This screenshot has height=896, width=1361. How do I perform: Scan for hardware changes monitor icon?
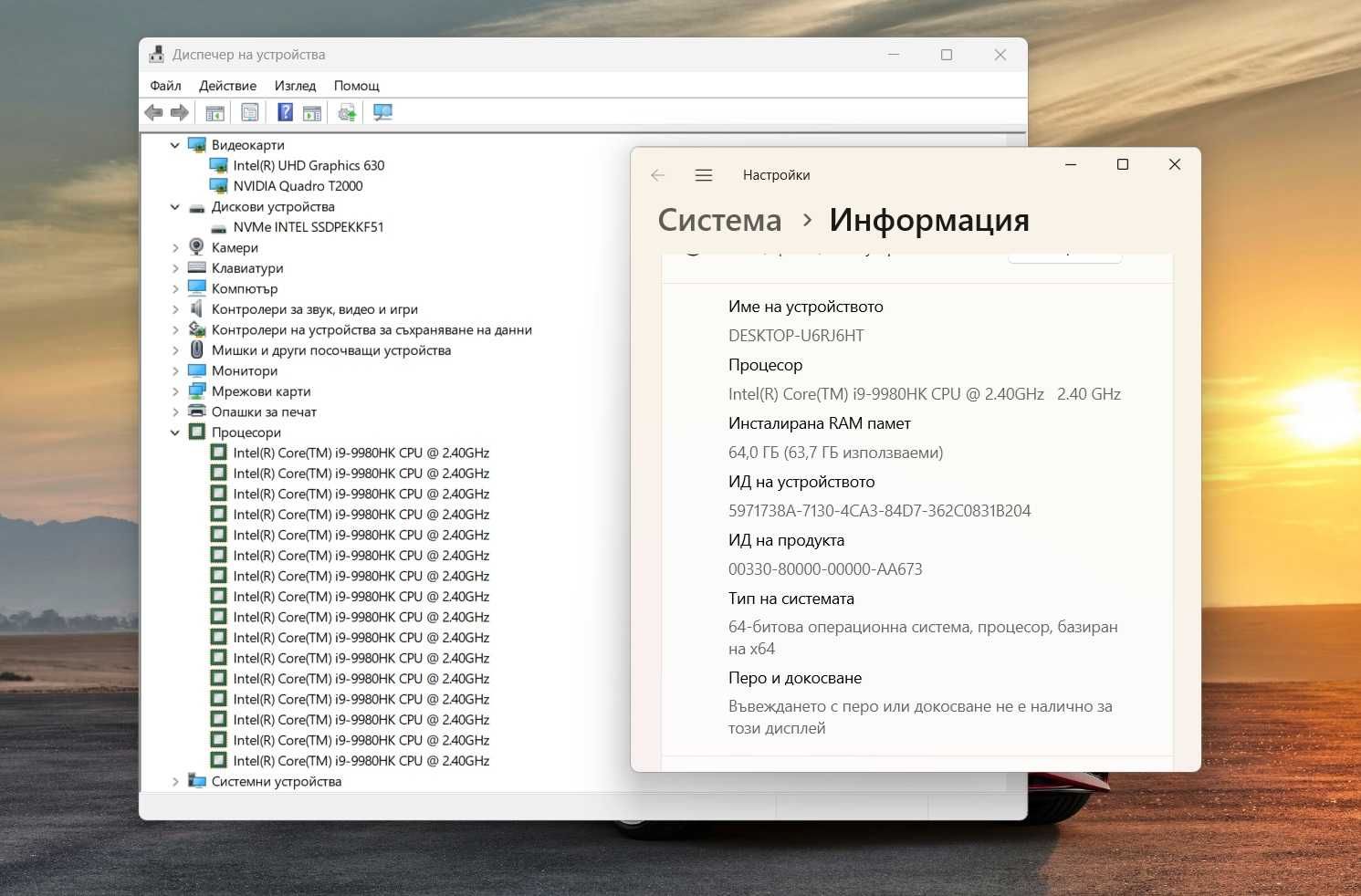[x=382, y=112]
